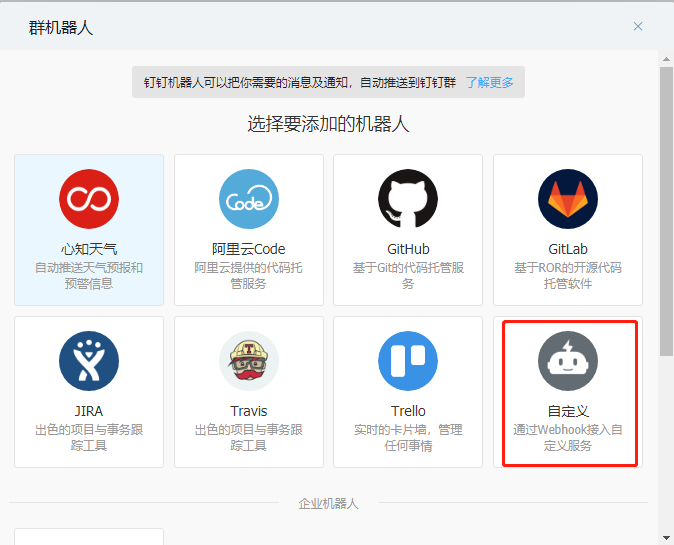Select the GitLab fox logo icon

(568, 199)
